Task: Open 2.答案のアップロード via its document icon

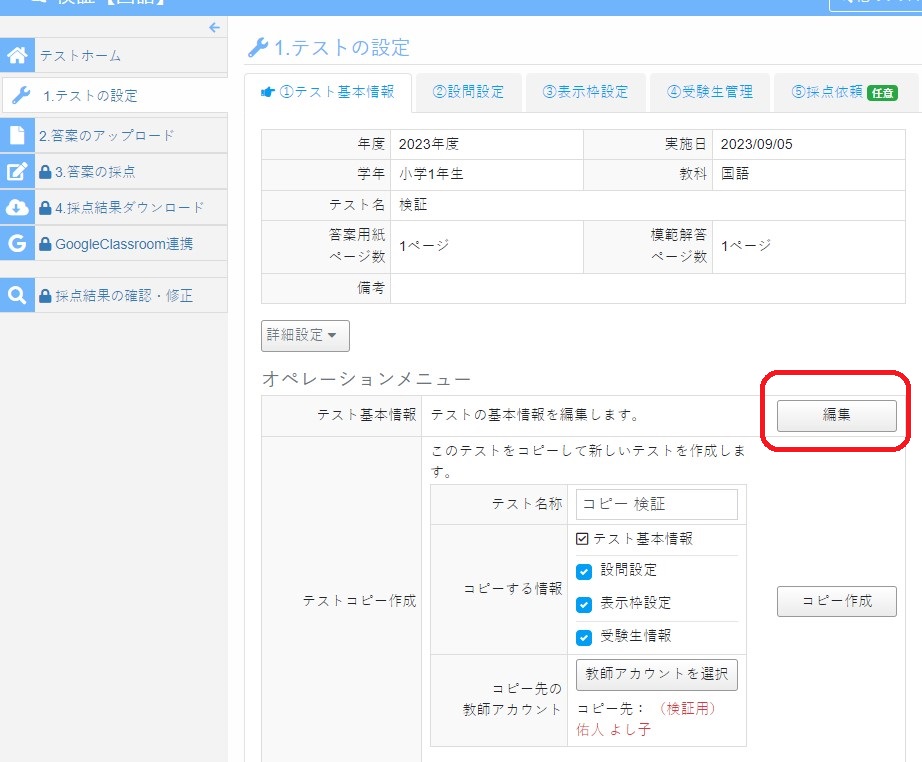Action: tap(17, 134)
